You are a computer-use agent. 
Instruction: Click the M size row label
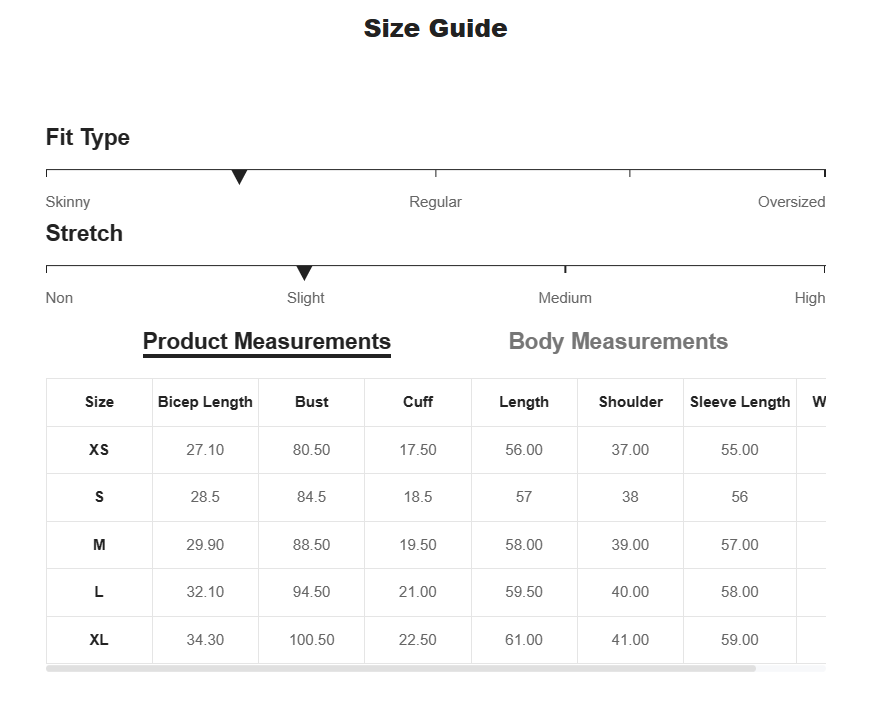tap(99, 545)
